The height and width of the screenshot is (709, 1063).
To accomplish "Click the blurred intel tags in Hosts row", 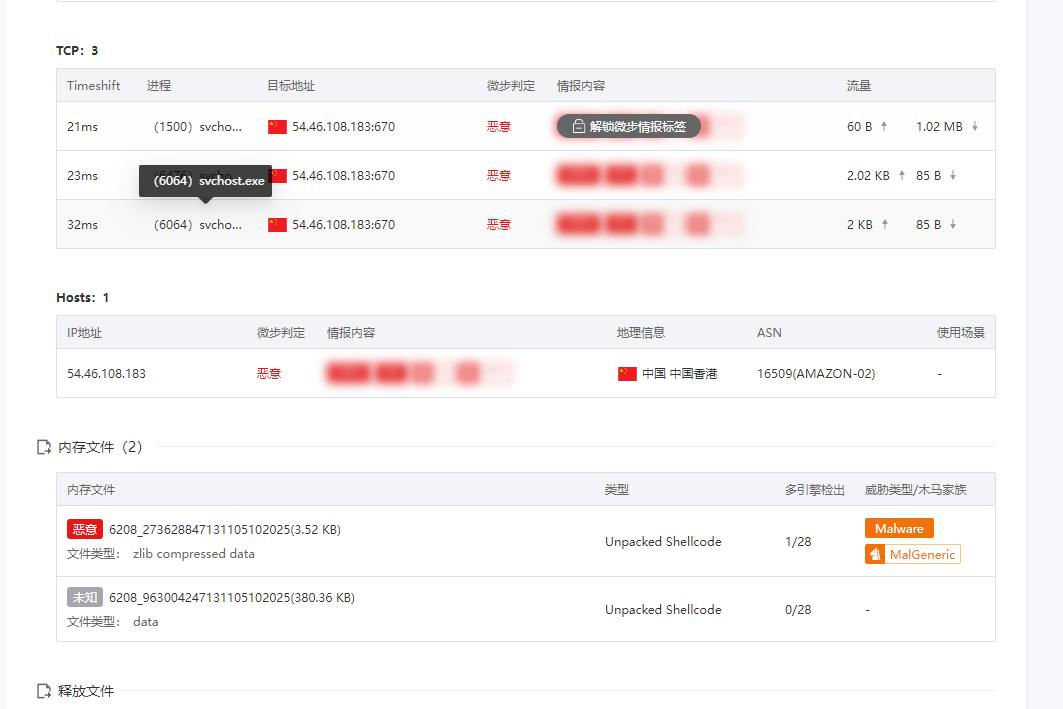I will [x=418, y=374].
